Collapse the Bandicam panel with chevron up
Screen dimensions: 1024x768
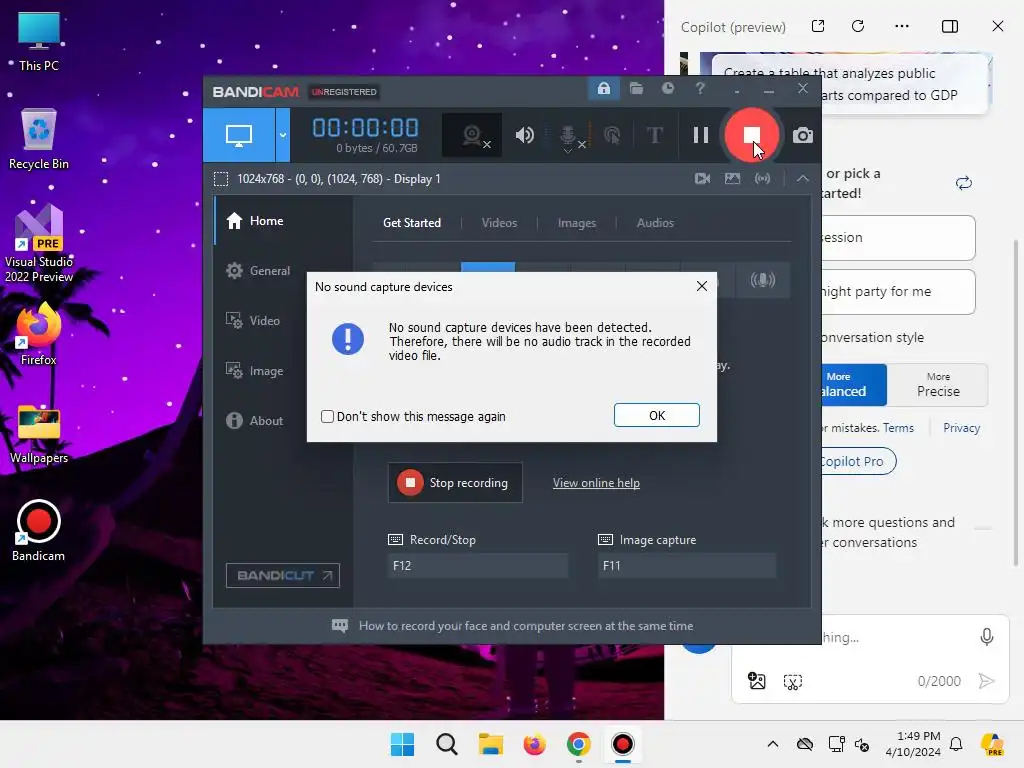pyautogui.click(x=803, y=178)
